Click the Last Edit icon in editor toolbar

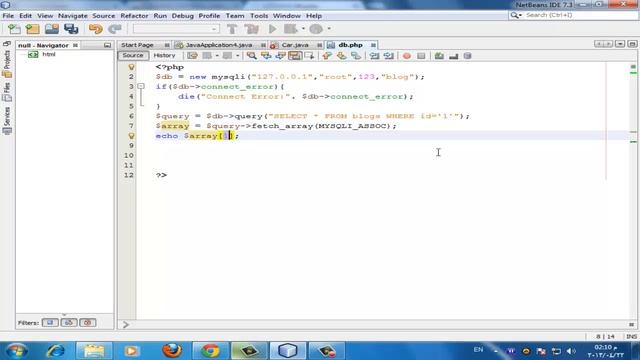pos(192,56)
